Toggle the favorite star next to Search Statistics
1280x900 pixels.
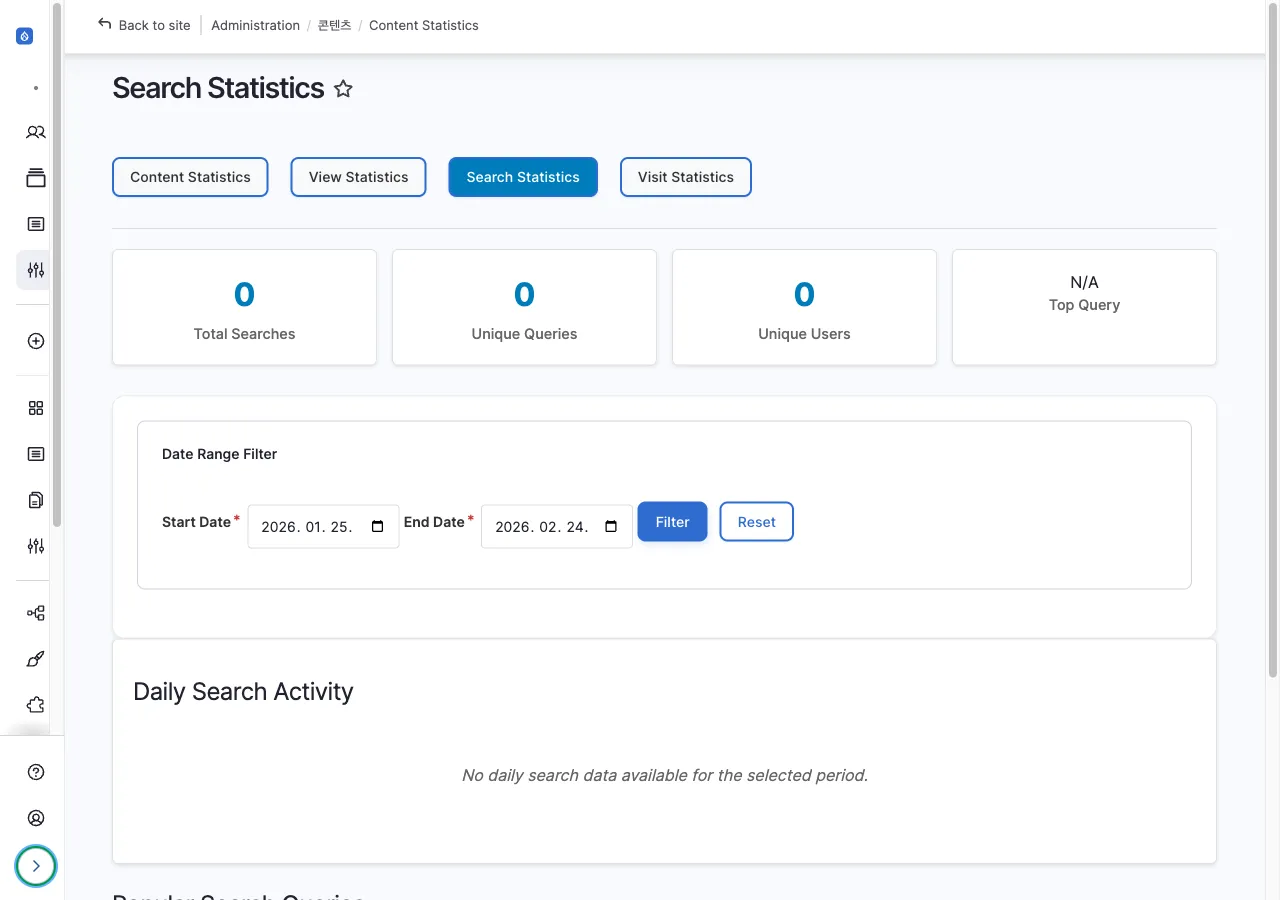tap(342, 88)
